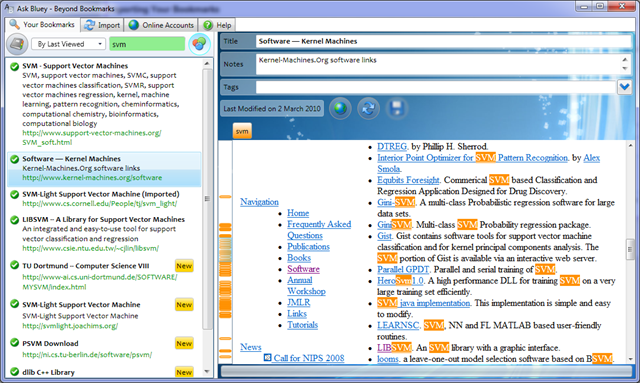Open the By Last Viewed sort dropdown
The width and height of the screenshot is (640, 383).
68,44
